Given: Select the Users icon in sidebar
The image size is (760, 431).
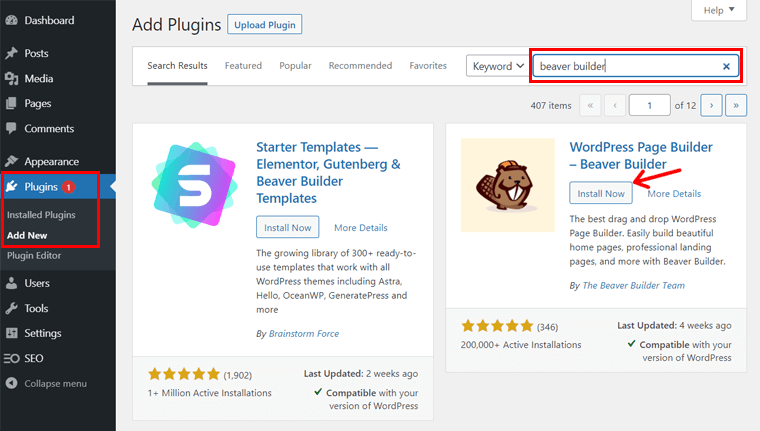Looking at the screenshot, I should click(11, 283).
